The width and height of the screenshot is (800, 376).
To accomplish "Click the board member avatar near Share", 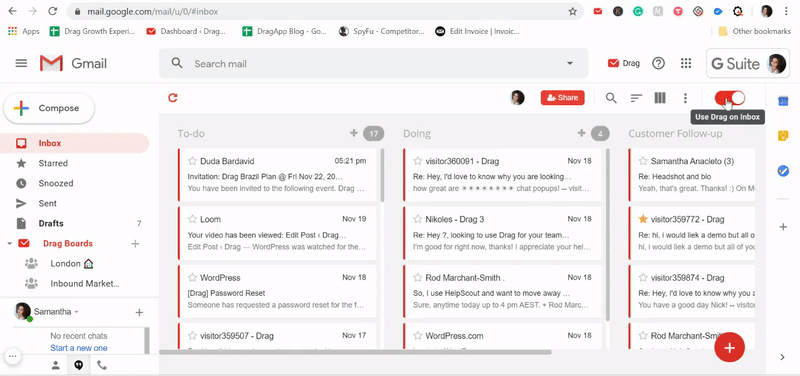I will pyautogui.click(x=517, y=98).
